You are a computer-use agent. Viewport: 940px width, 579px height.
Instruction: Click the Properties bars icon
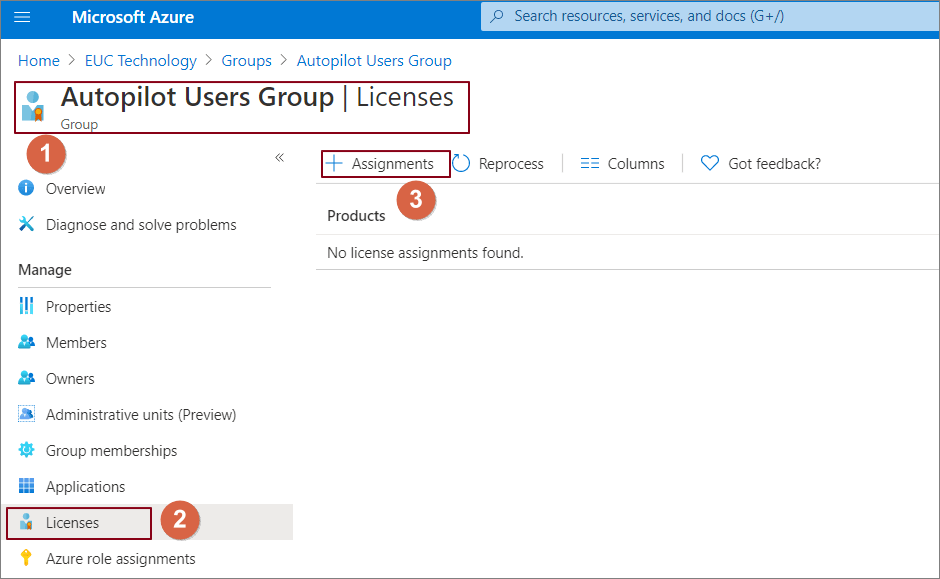coord(26,306)
